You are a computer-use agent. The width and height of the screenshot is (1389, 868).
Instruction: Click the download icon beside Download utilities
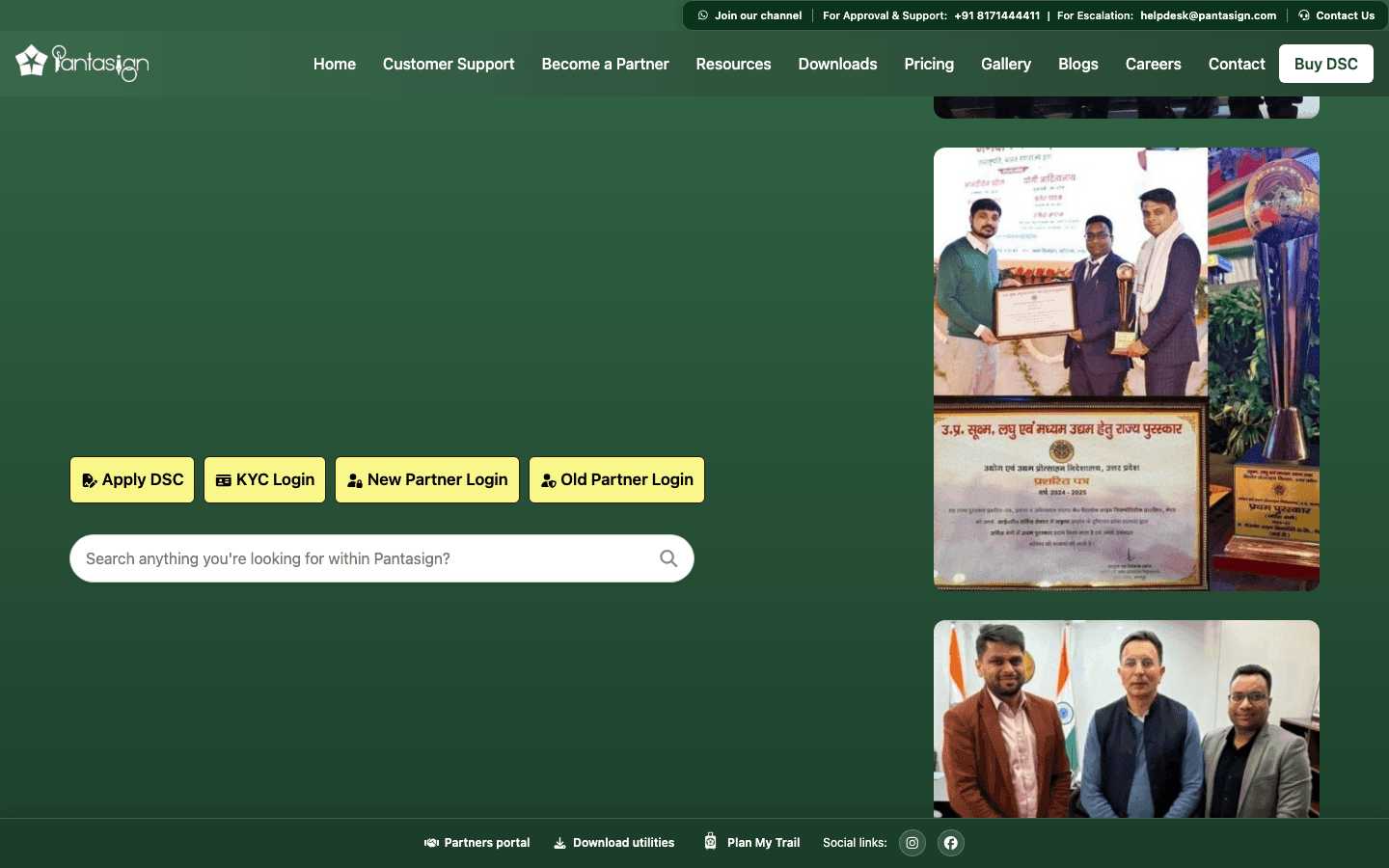pos(559,843)
